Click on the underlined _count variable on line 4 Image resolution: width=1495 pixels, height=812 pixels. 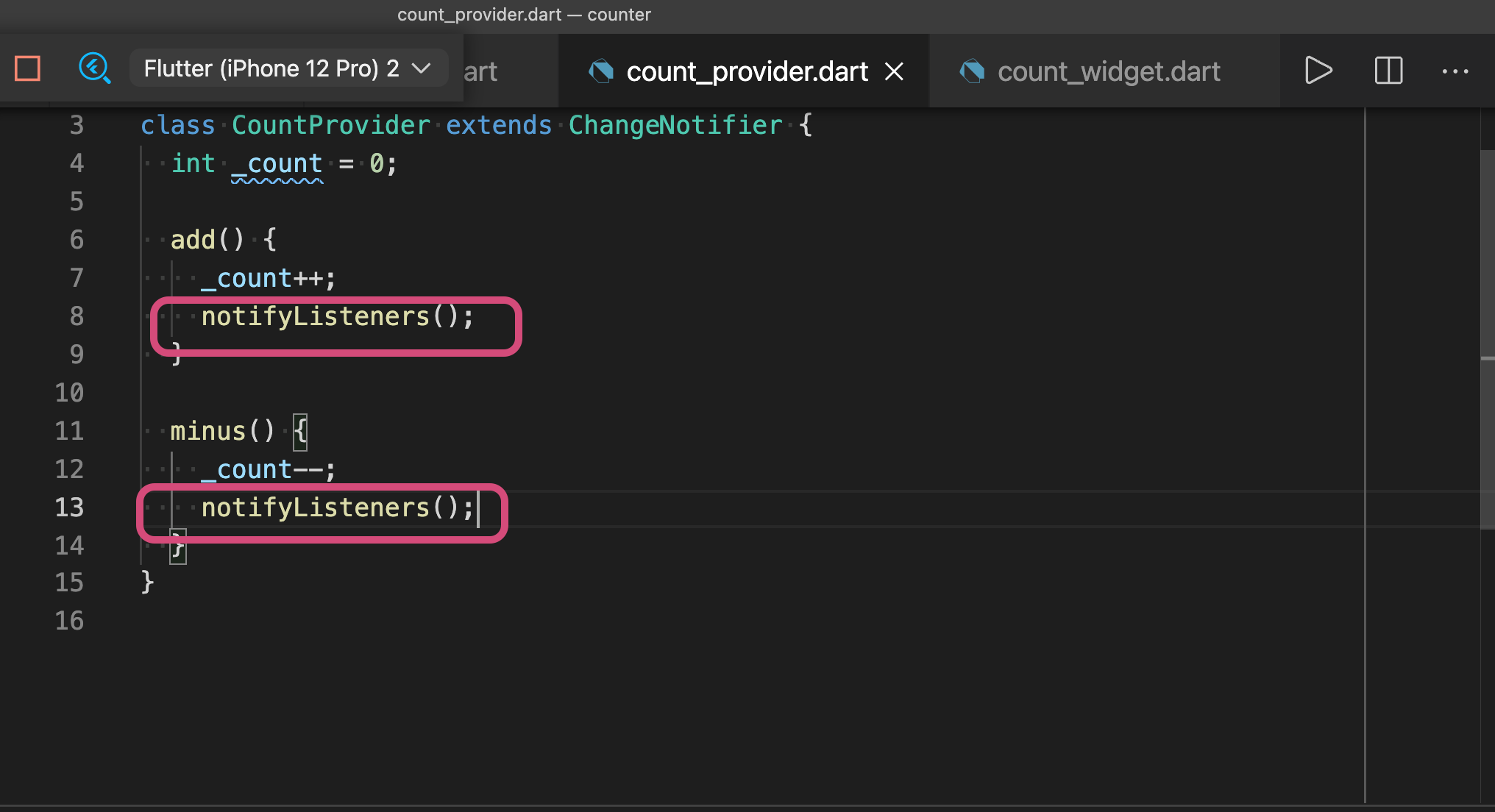pyautogui.click(x=277, y=163)
